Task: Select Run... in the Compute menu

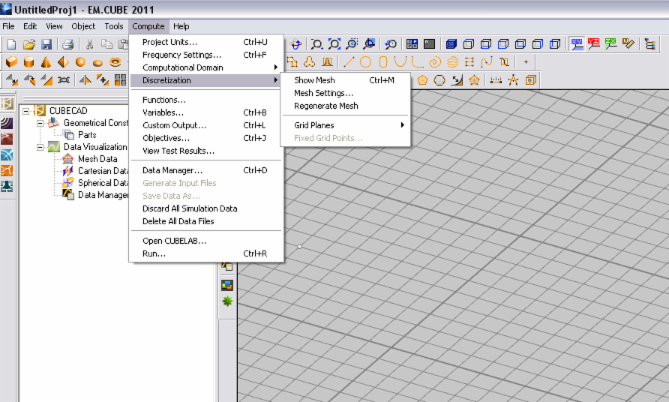Action: (154, 254)
